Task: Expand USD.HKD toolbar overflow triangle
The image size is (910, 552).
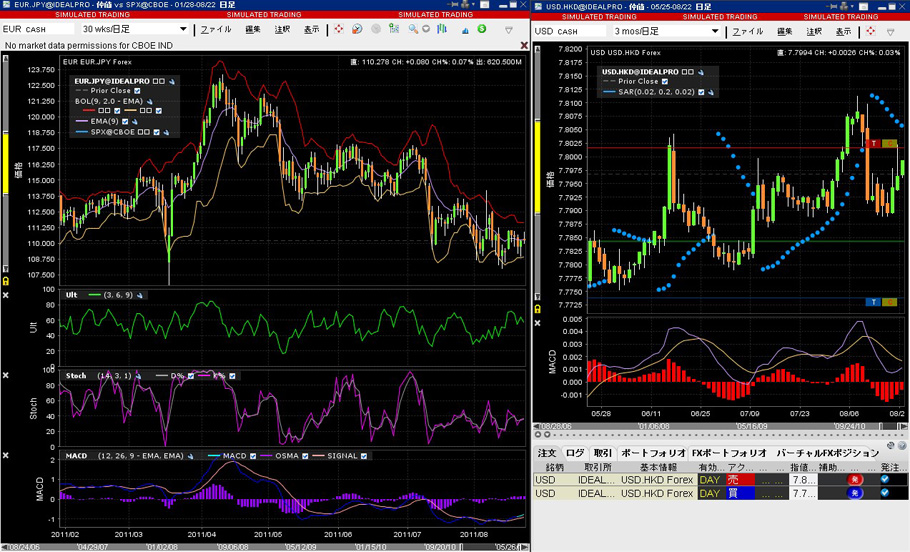Action: coord(891,32)
